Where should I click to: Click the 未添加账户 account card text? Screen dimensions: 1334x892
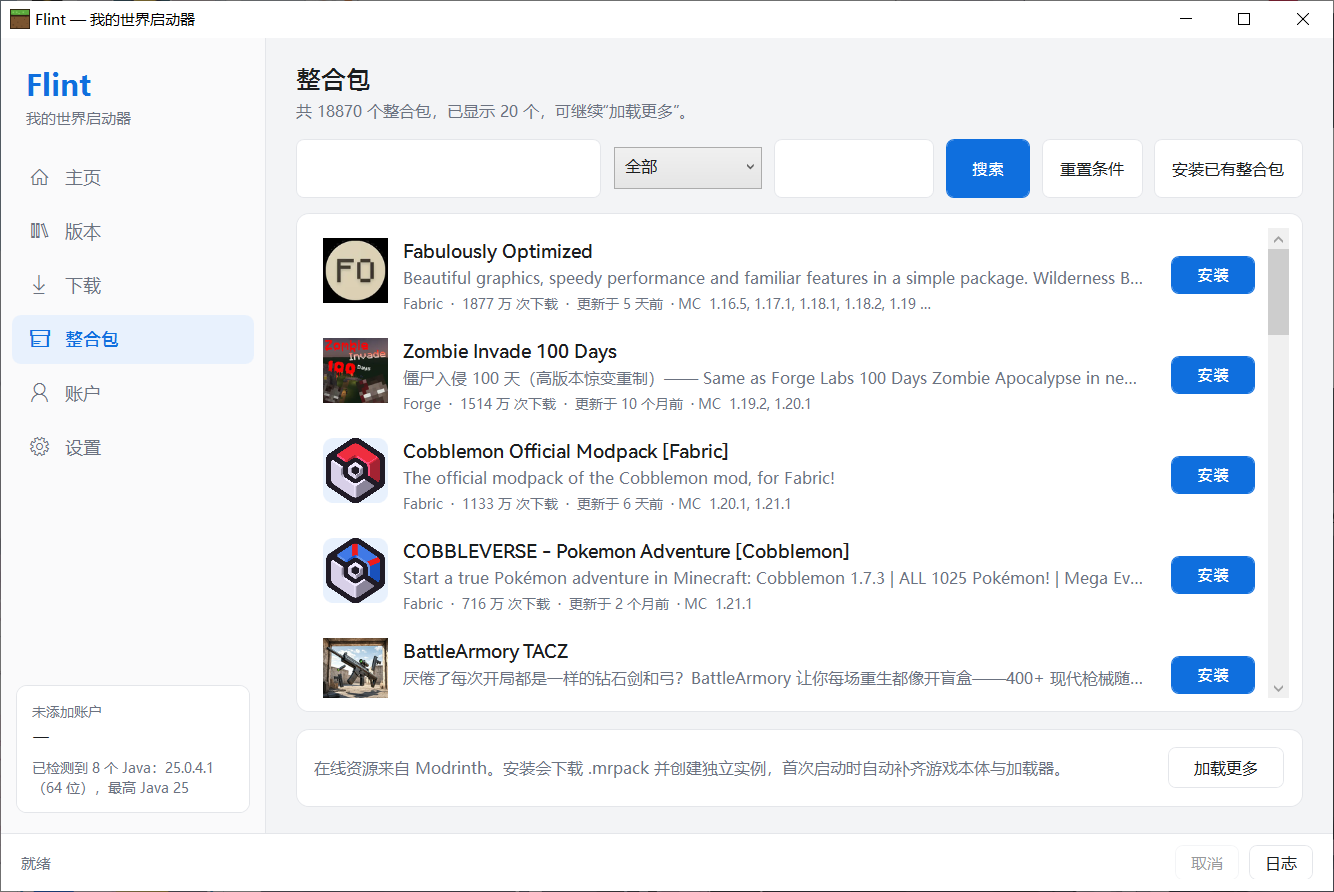[x=67, y=712]
